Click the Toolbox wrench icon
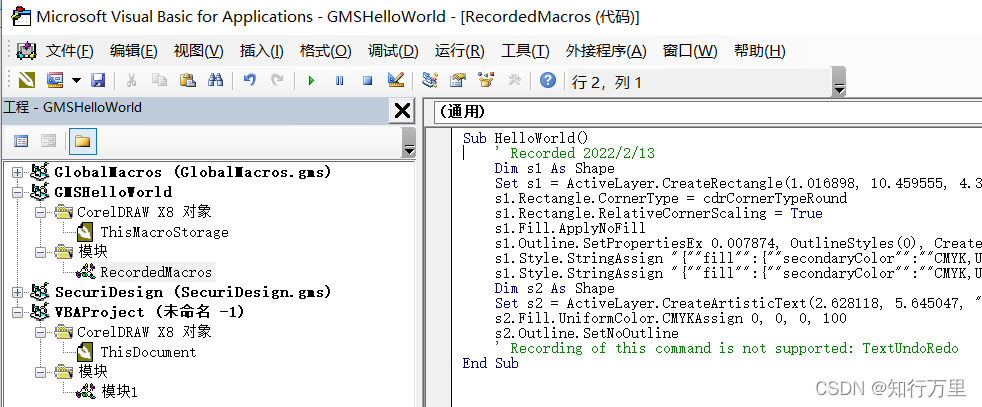Viewport: 982px width, 407px height. (x=514, y=80)
